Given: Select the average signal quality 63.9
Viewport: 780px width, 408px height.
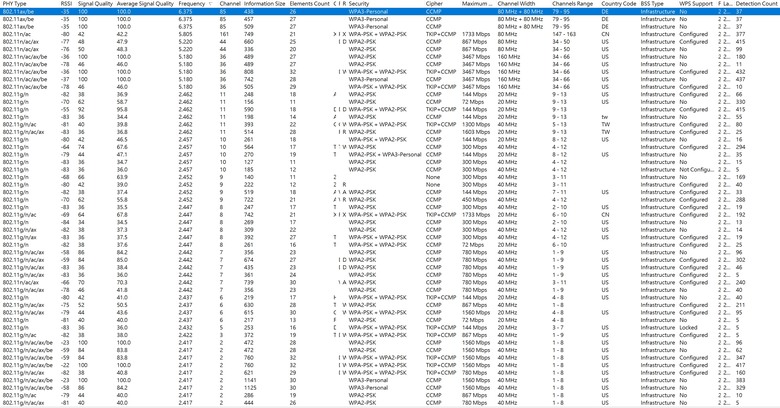Looking at the screenshot, I should tap(122, 177).
